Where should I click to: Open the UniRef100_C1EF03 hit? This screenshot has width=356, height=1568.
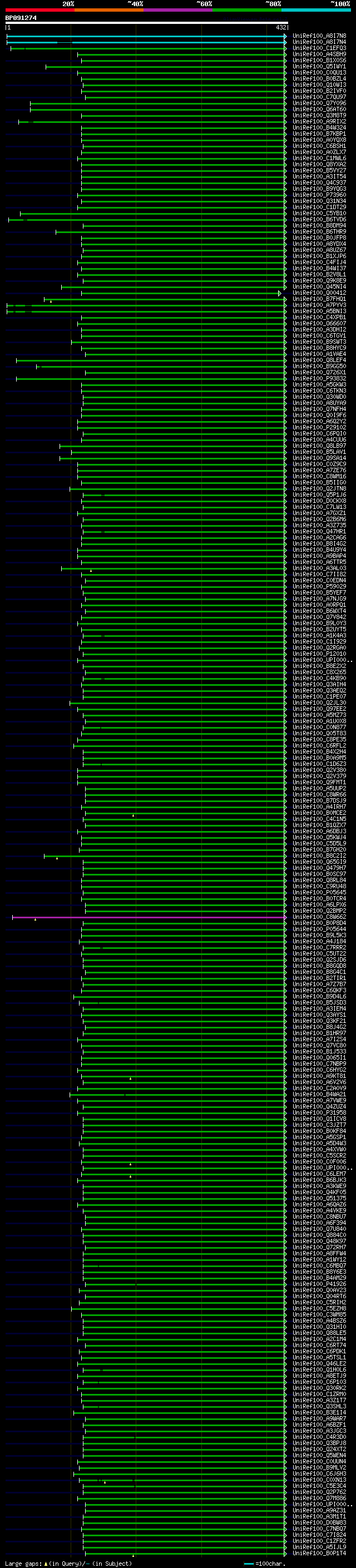click(x=319, y=49)
